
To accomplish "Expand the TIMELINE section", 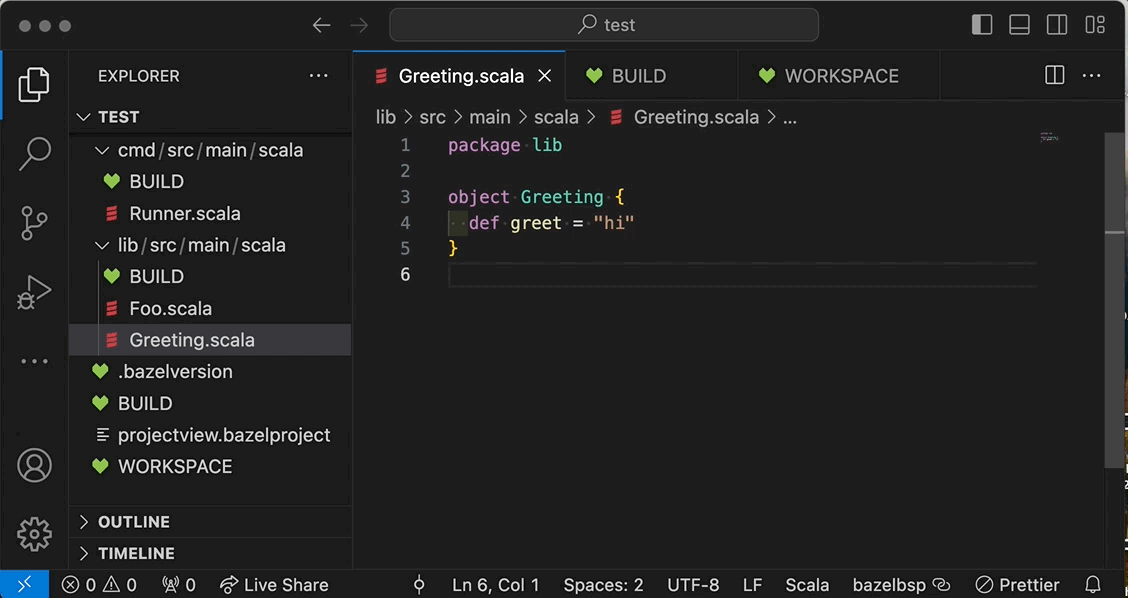I will click(x=210, y=553).
